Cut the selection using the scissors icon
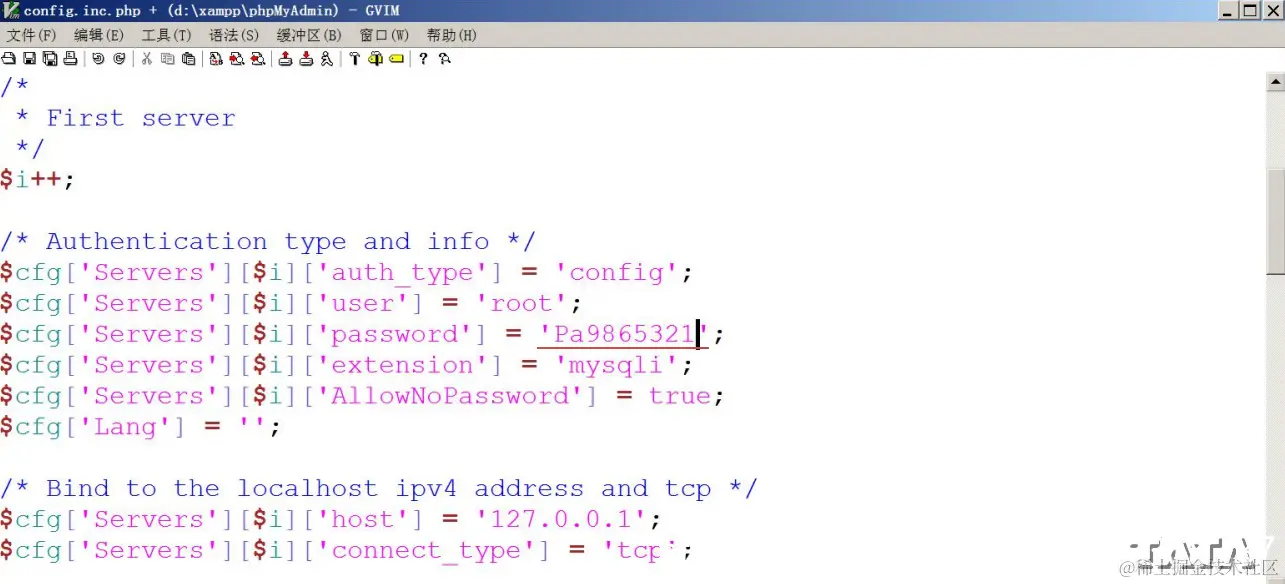 point(146,59)
